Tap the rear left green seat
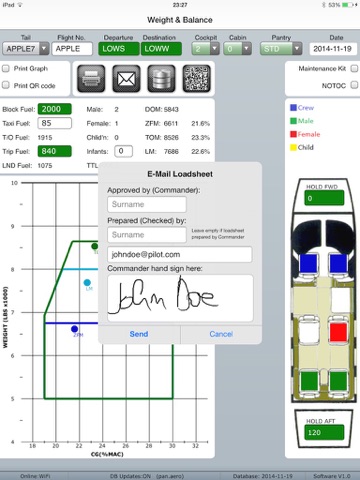The image size is (360, 480). 310,380
